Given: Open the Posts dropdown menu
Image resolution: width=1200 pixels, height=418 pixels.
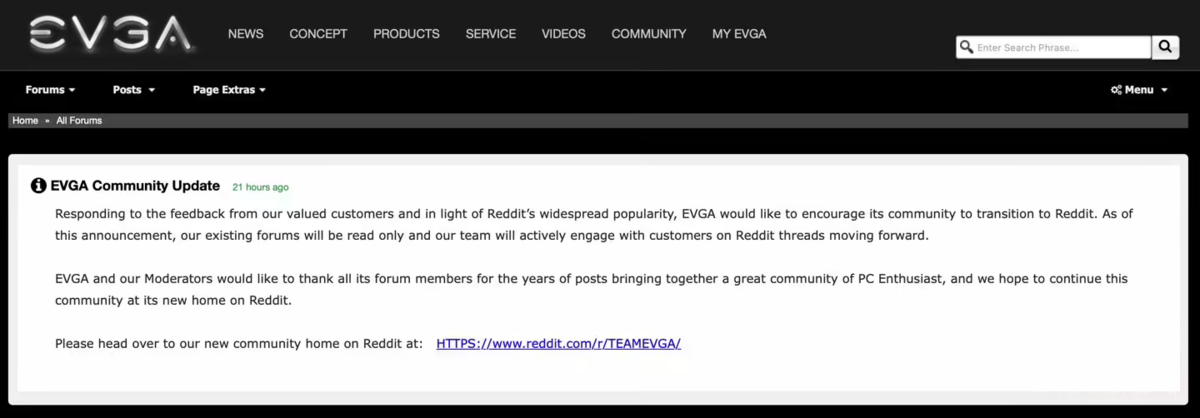Looking at the screenshot, I should (134, 90).
